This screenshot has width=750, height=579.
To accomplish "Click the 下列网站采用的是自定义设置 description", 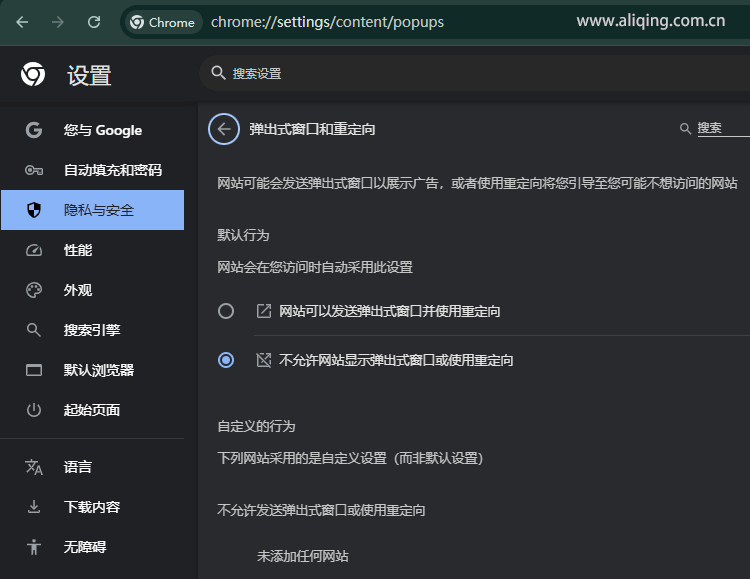I will (350, 458).
